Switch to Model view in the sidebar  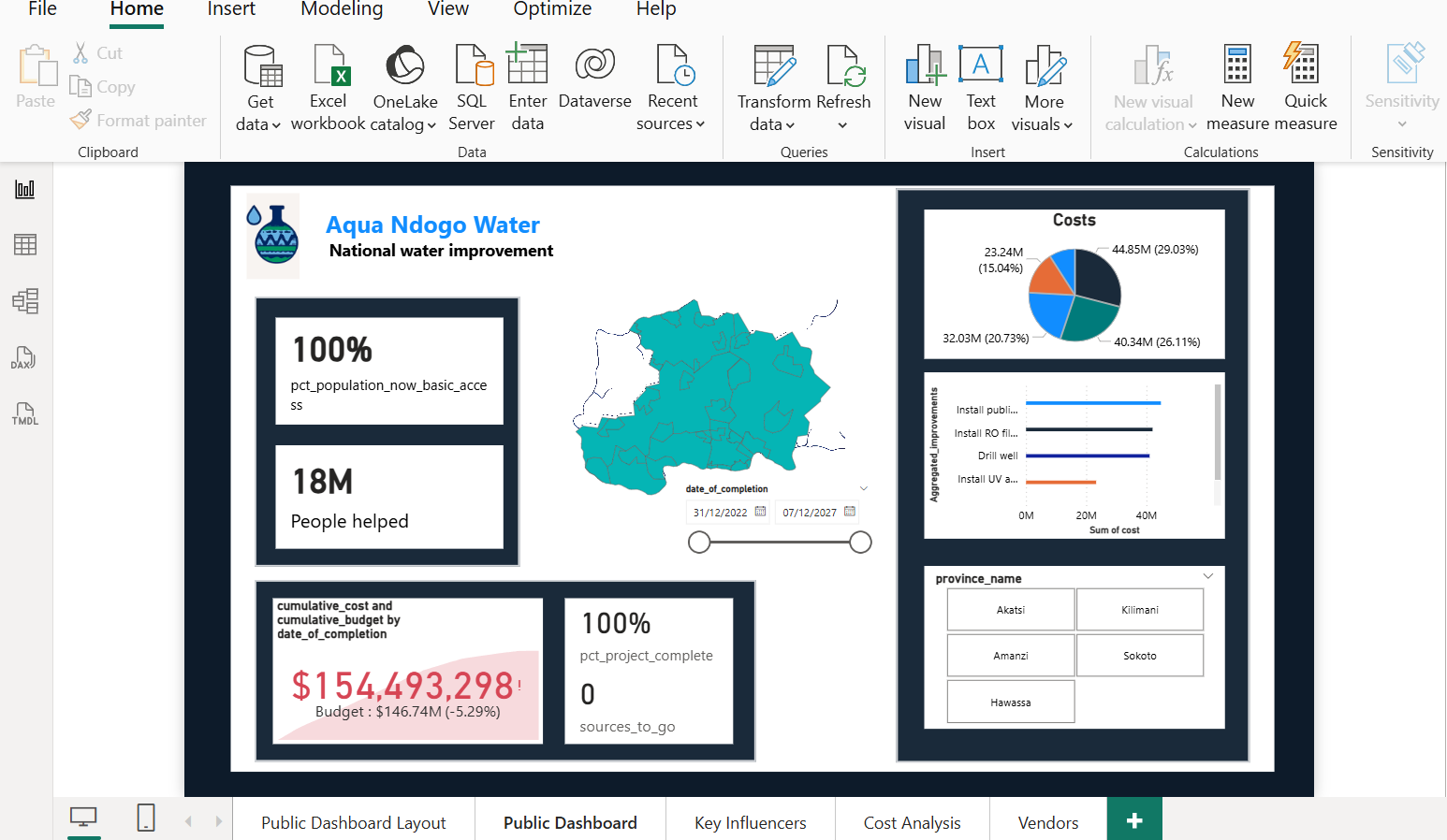tap(23, 300)
